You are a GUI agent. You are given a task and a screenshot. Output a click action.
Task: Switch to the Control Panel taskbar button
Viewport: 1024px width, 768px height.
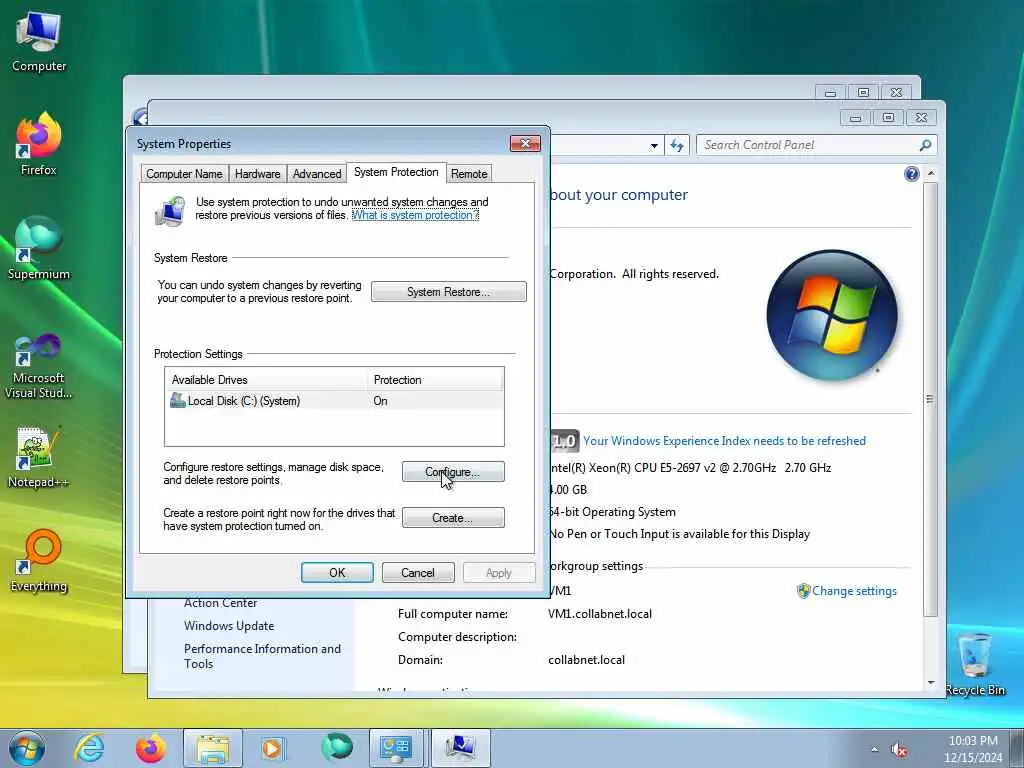(396, 748)
